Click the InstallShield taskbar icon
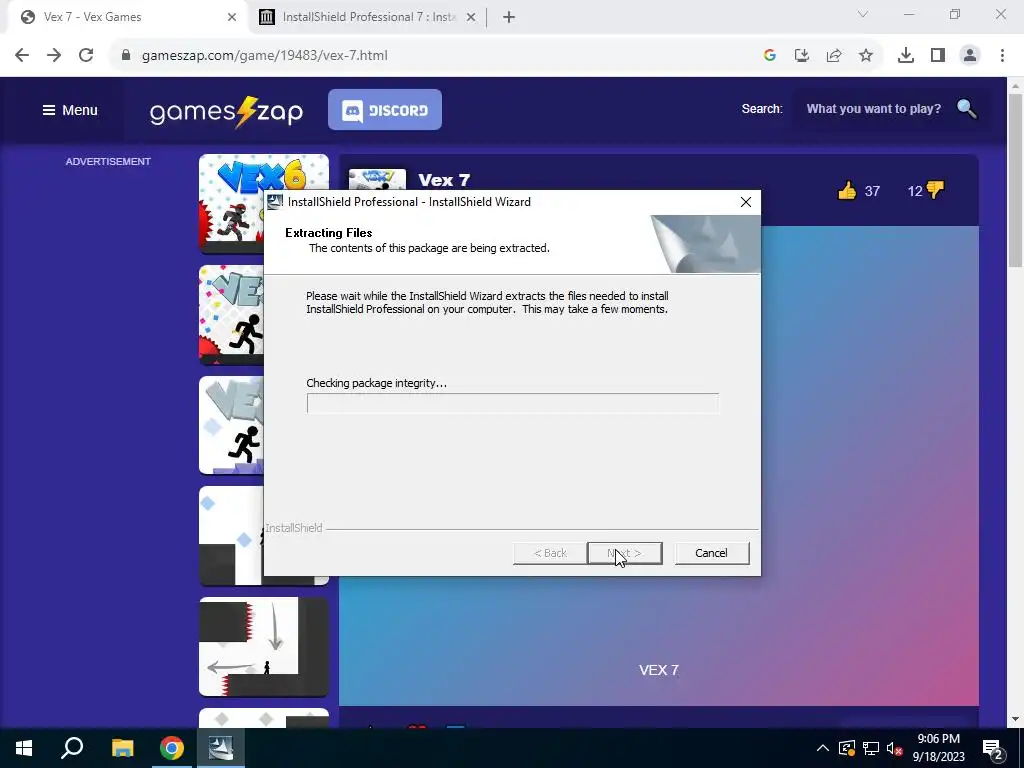The height and width of the screenshot is (768, 1024). (x=221, y=748)
